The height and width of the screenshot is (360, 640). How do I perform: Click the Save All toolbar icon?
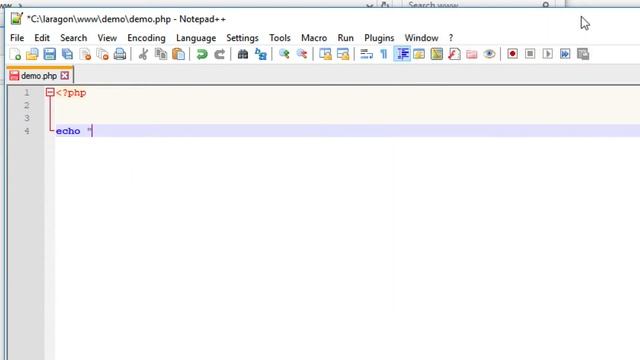(67, 54)
